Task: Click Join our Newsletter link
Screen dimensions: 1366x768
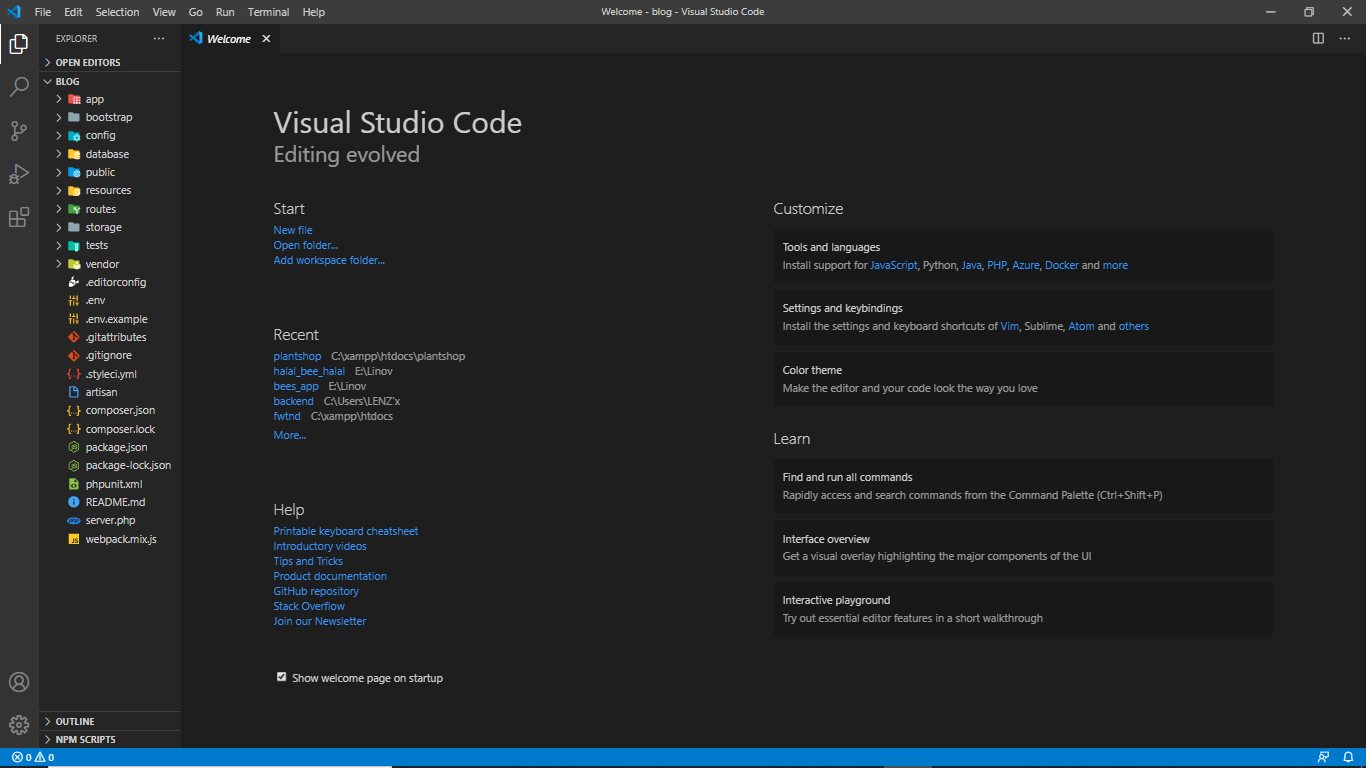Action: 320,621
